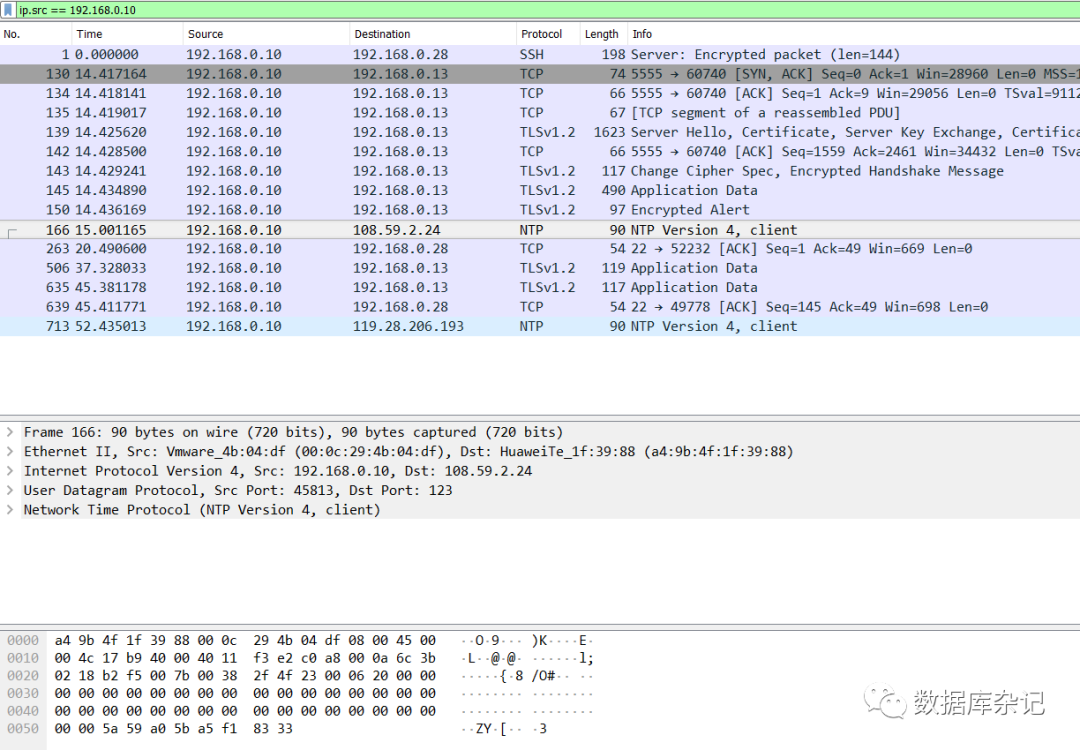Select packet 639 TCP ACK row

(x=540, y=306)
